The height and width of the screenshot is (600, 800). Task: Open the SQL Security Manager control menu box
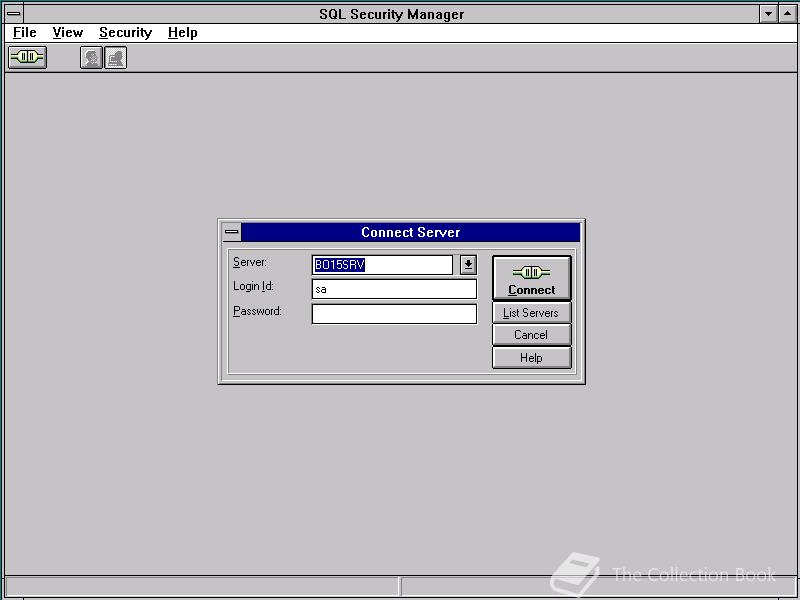tap(14, 14)
